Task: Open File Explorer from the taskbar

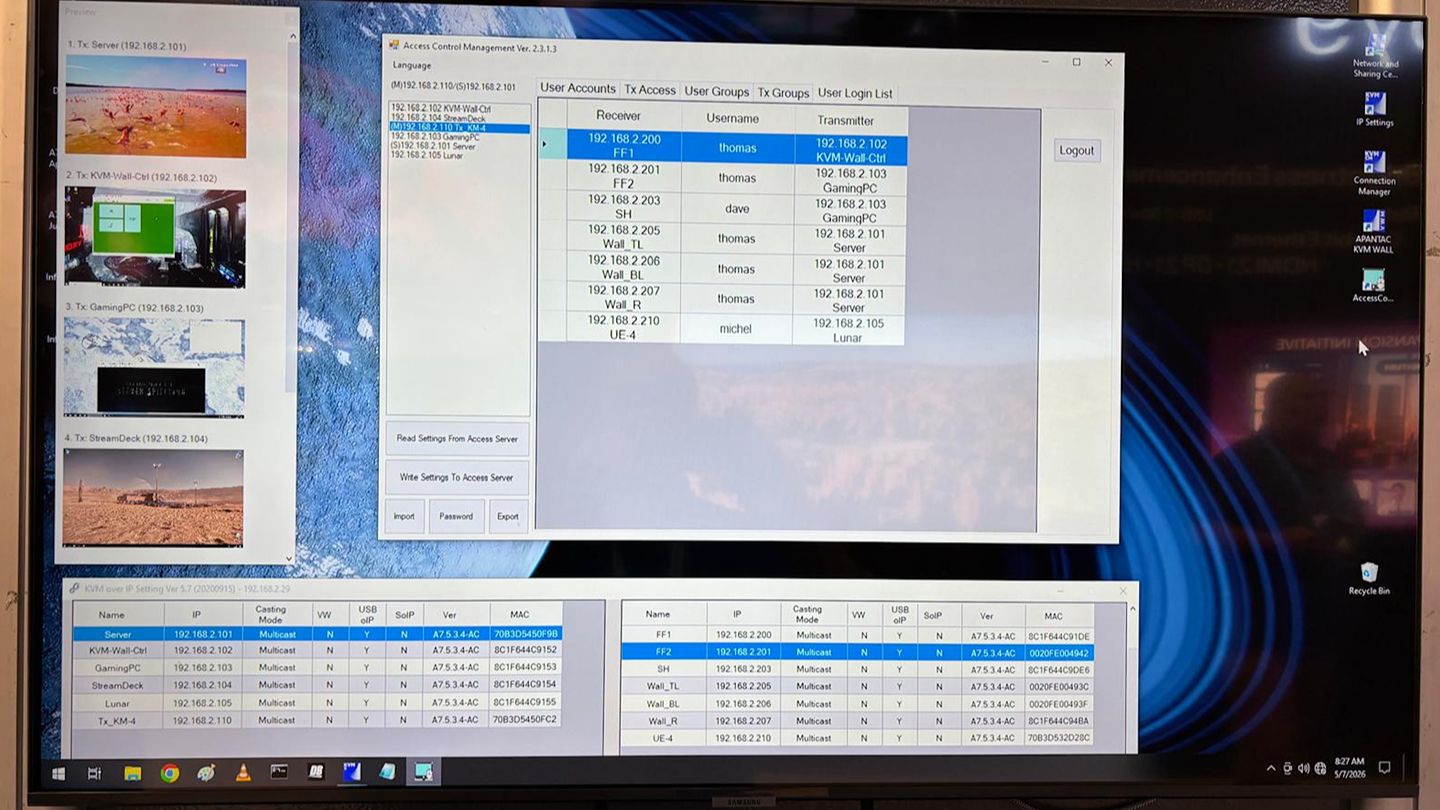Action: pos(133,773)
